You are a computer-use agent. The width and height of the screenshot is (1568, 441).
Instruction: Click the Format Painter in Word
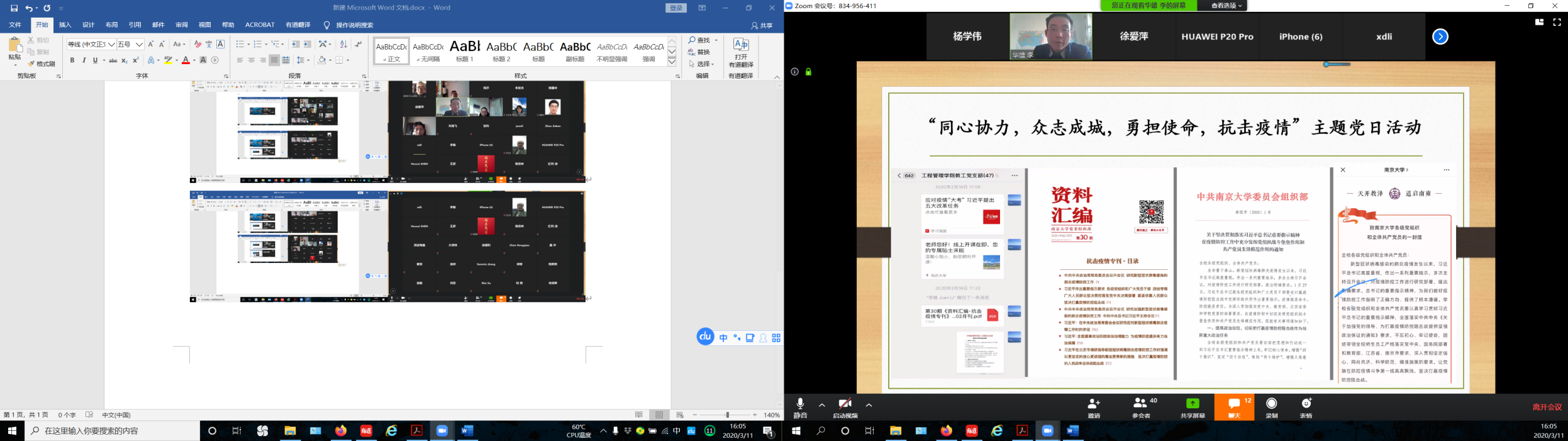tap(42, 64)
